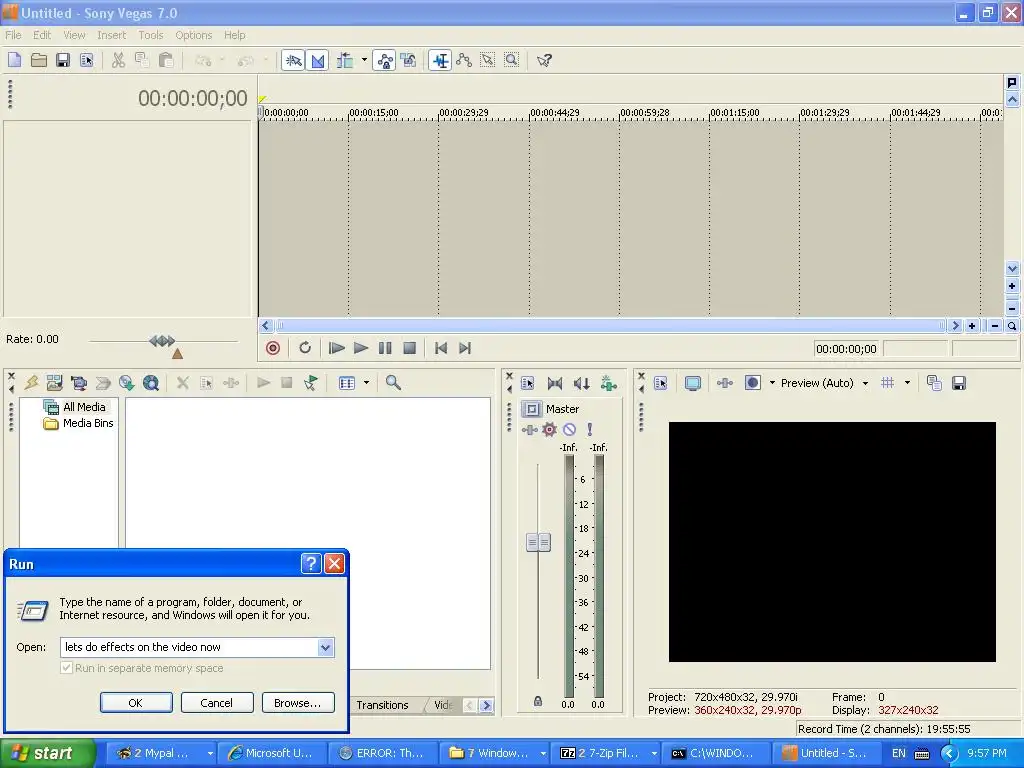Click Go to Start transport button
Screen dimensions: 1024x768
pyautogui.click(x=441, y=348)
